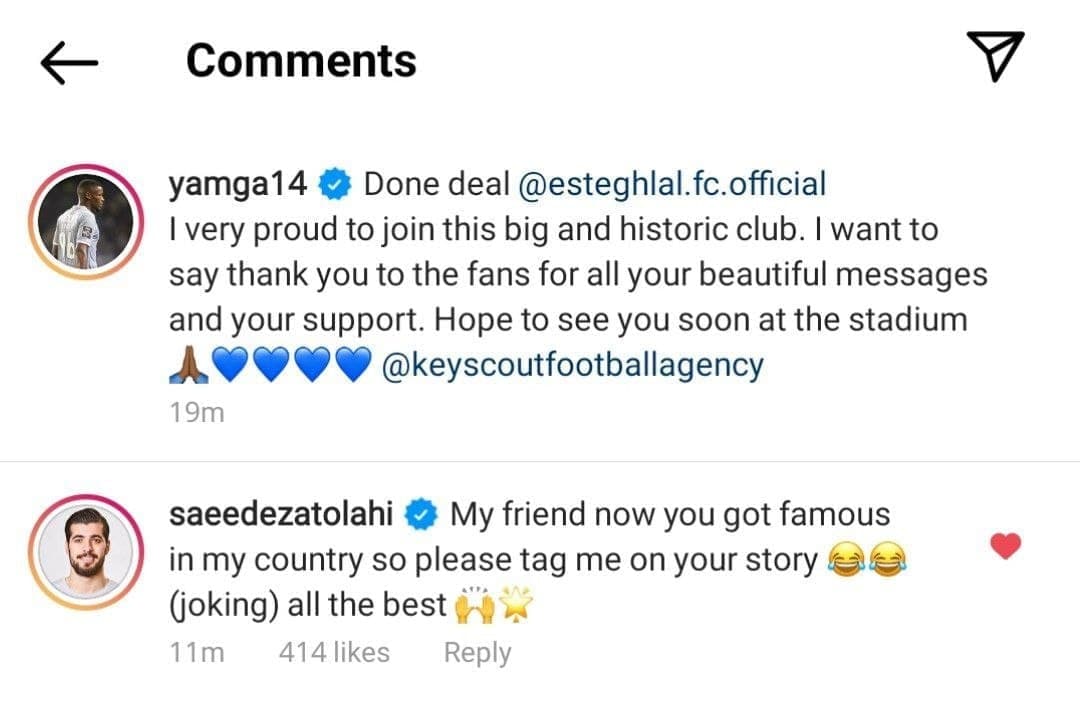The width and height of the screenshot is (1080, 720).
Task: Open yamga14's profile picture
Action: tap(91, 223)
